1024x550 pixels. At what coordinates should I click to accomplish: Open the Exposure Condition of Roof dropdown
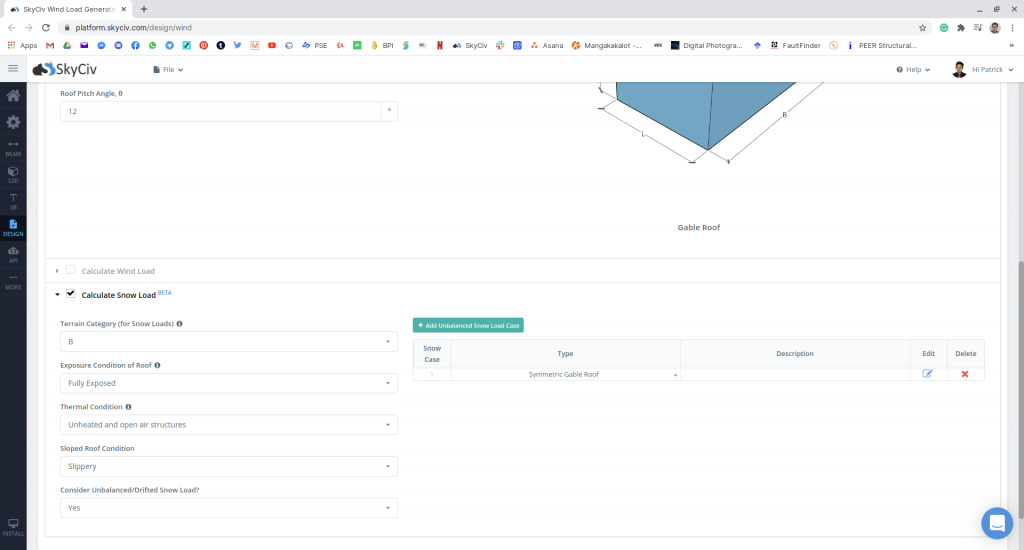(228, 383)
